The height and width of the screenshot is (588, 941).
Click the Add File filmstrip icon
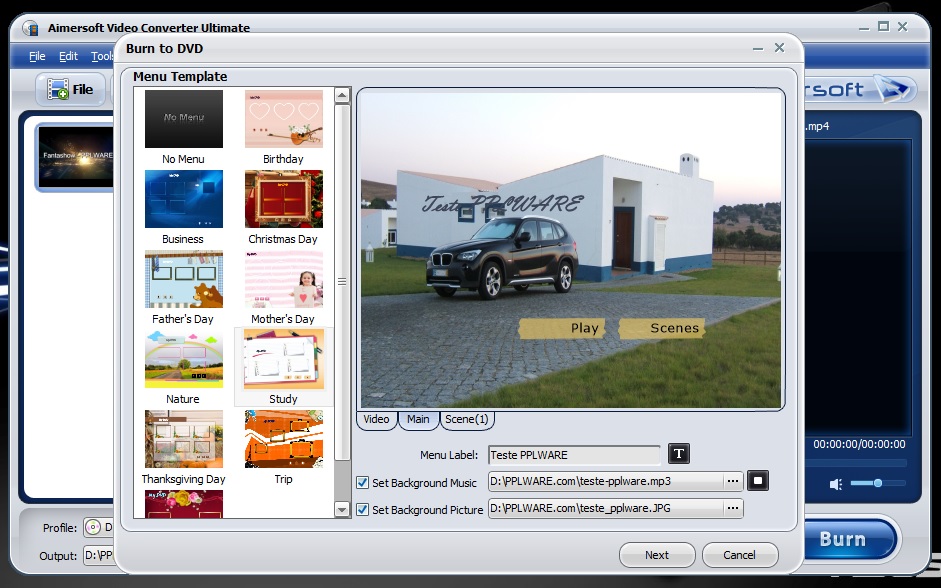click(x=58, y=89)
